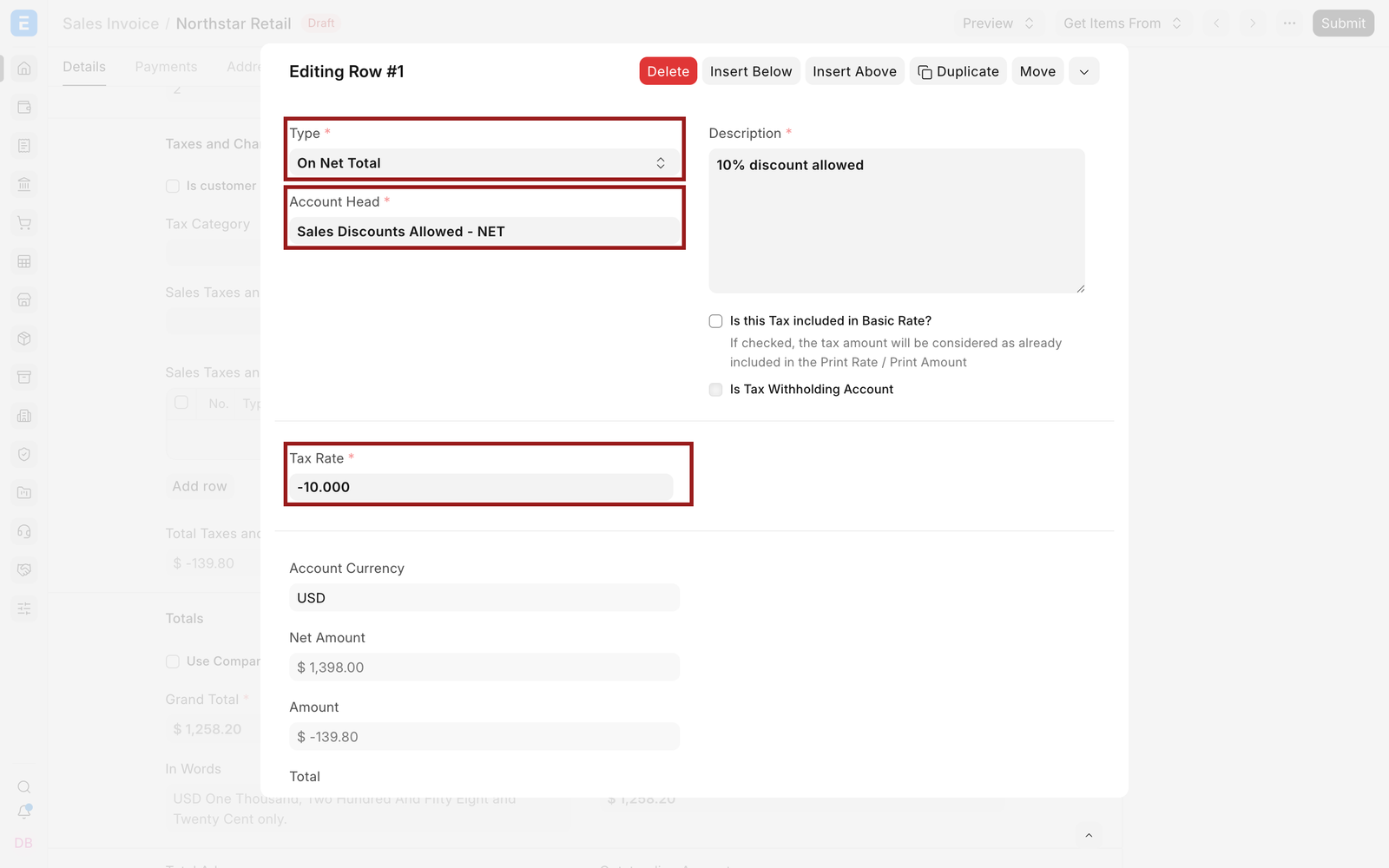
Task: Click the Home icon in the sidebar
Action: [24, 68]
